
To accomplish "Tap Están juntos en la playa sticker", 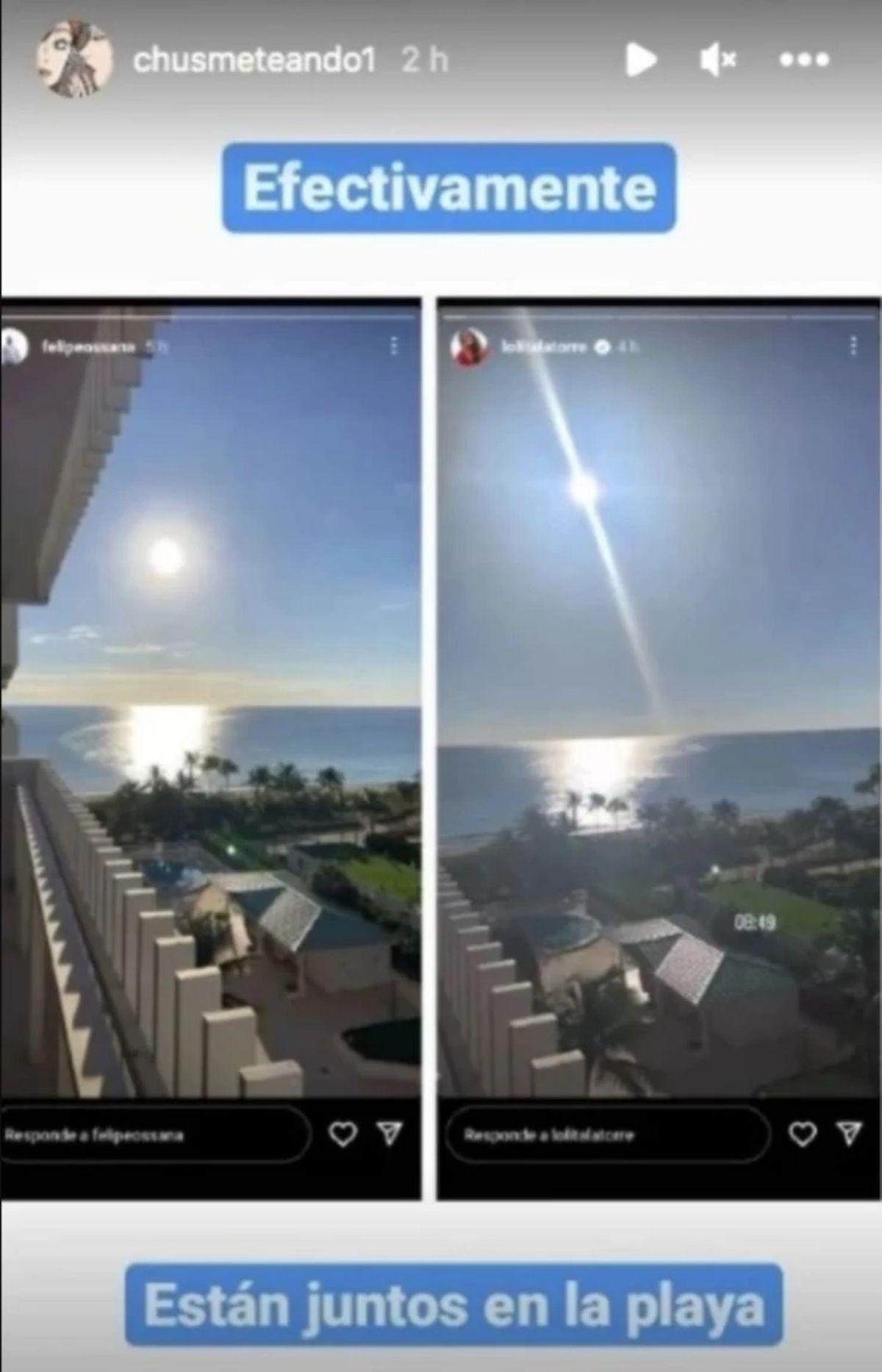I will pos(453,1304).
